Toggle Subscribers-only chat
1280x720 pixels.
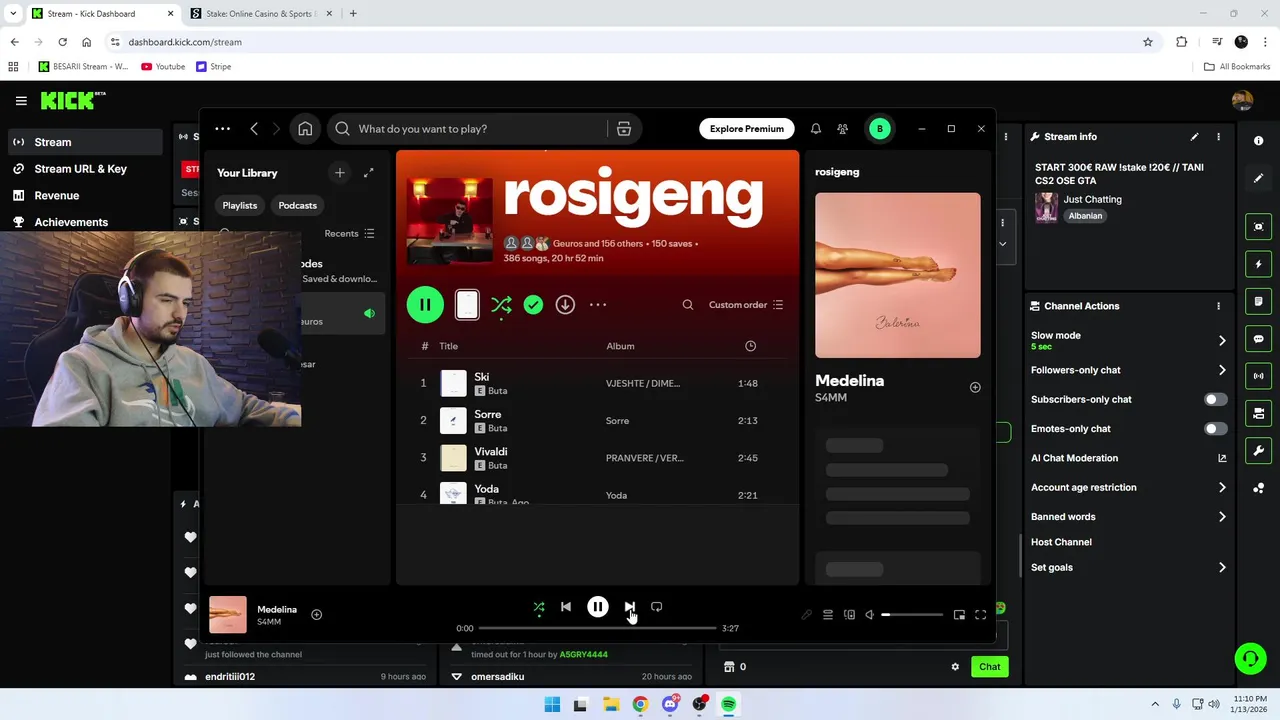coord(1215,399)
